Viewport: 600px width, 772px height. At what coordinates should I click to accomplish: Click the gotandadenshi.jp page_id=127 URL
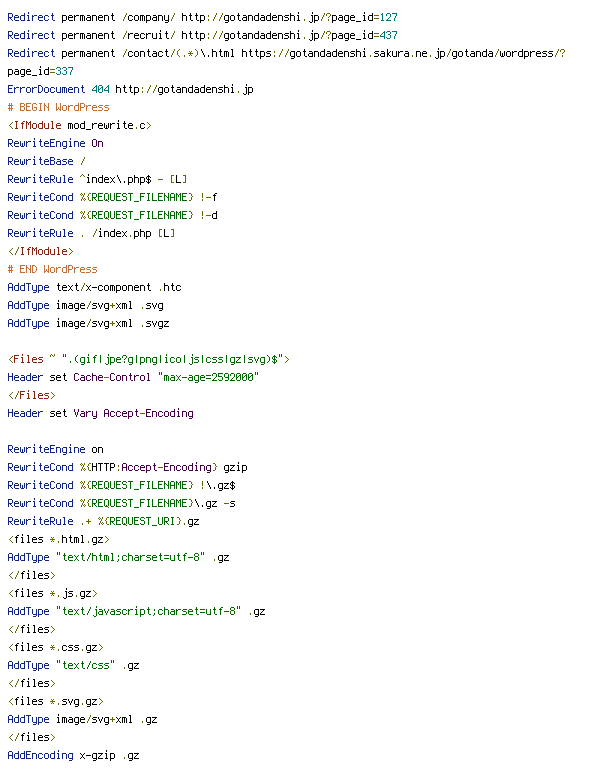(x=289, y=18)
